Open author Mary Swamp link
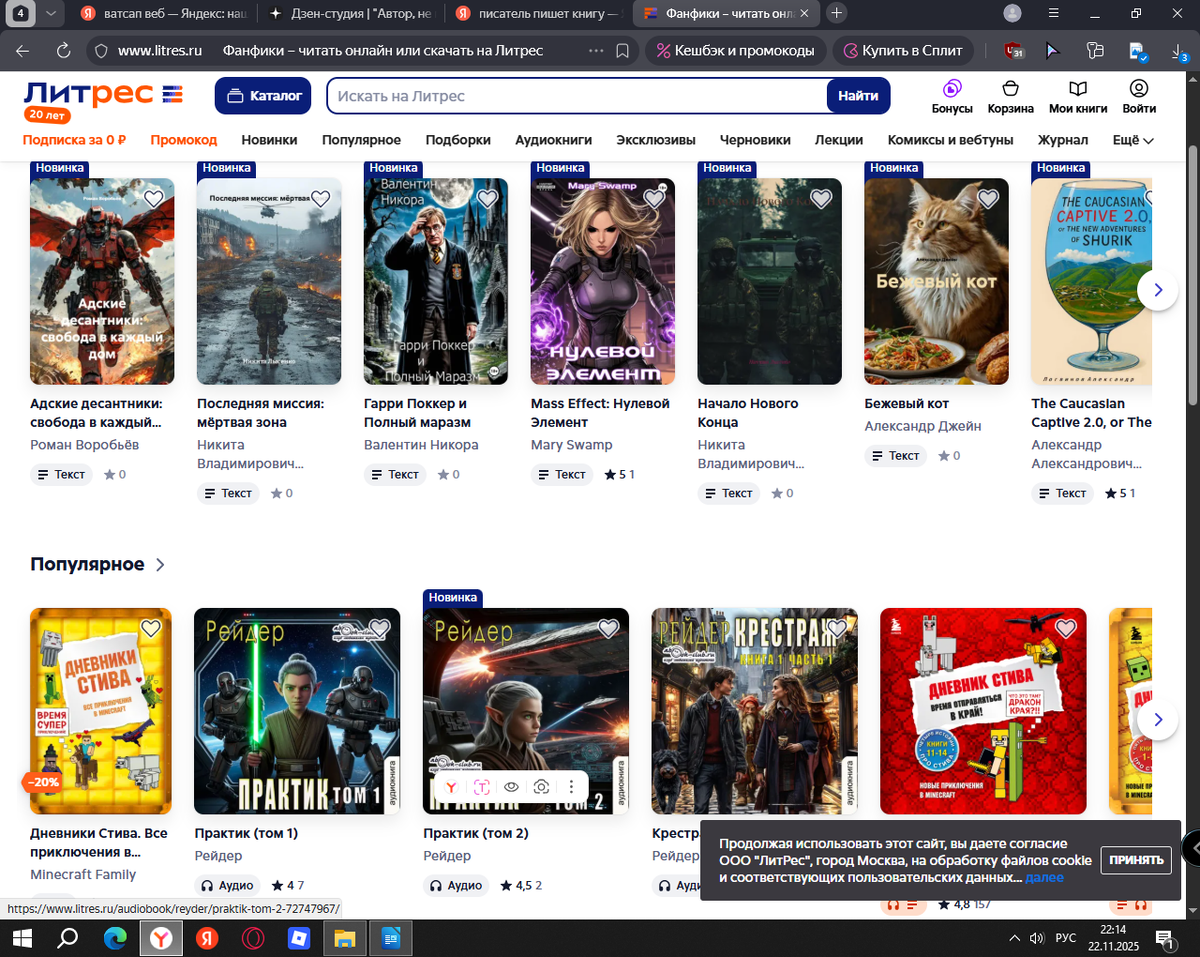The height and width of the screenshot is (957, 1200). click(x=572, y=445)
